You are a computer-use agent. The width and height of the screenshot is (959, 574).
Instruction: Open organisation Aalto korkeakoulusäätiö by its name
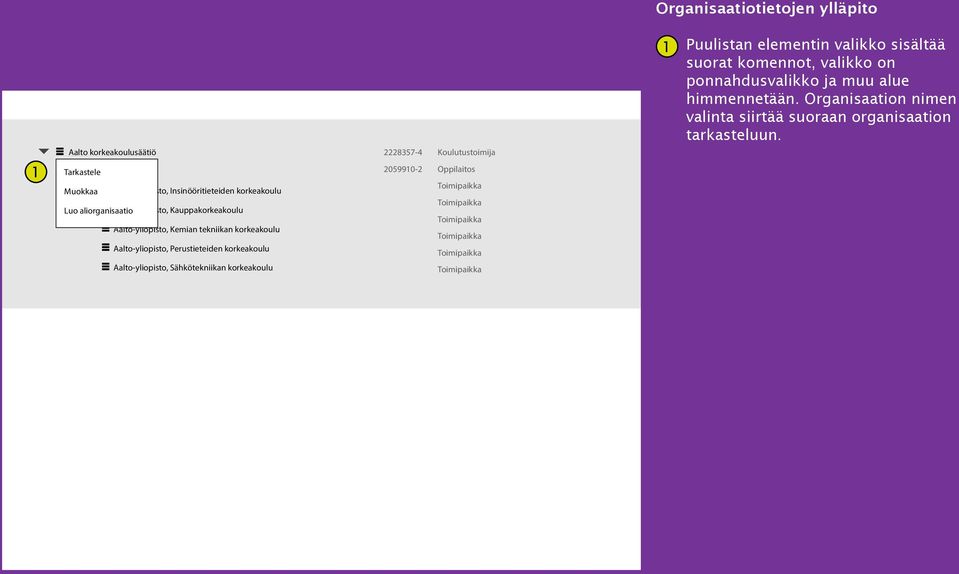click(x=112, y=152)
